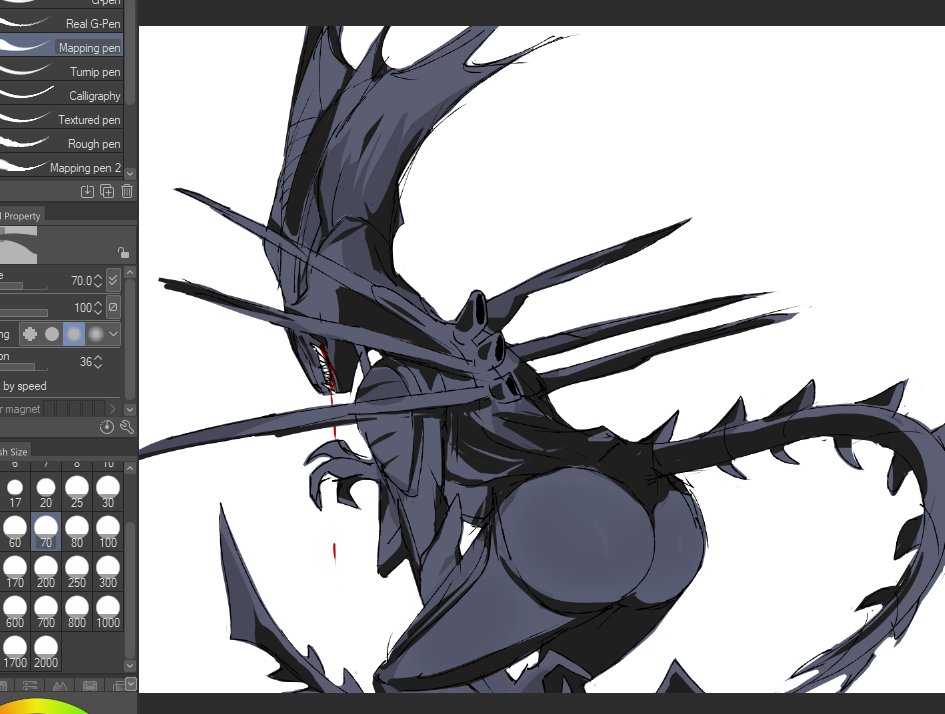
Task: Adjust the 36 stabilization stepper
Action: pos(98,362)
